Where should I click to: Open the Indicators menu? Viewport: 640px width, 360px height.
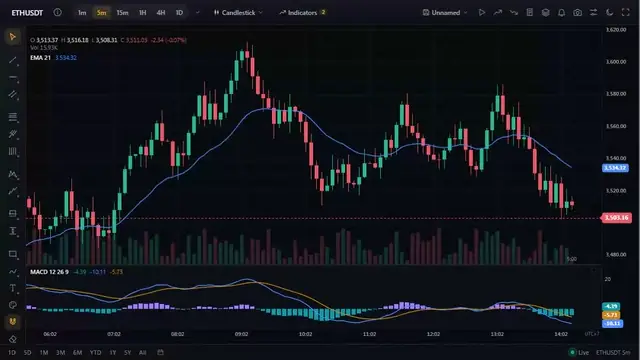pyautogui.click(x=302, y=13)
